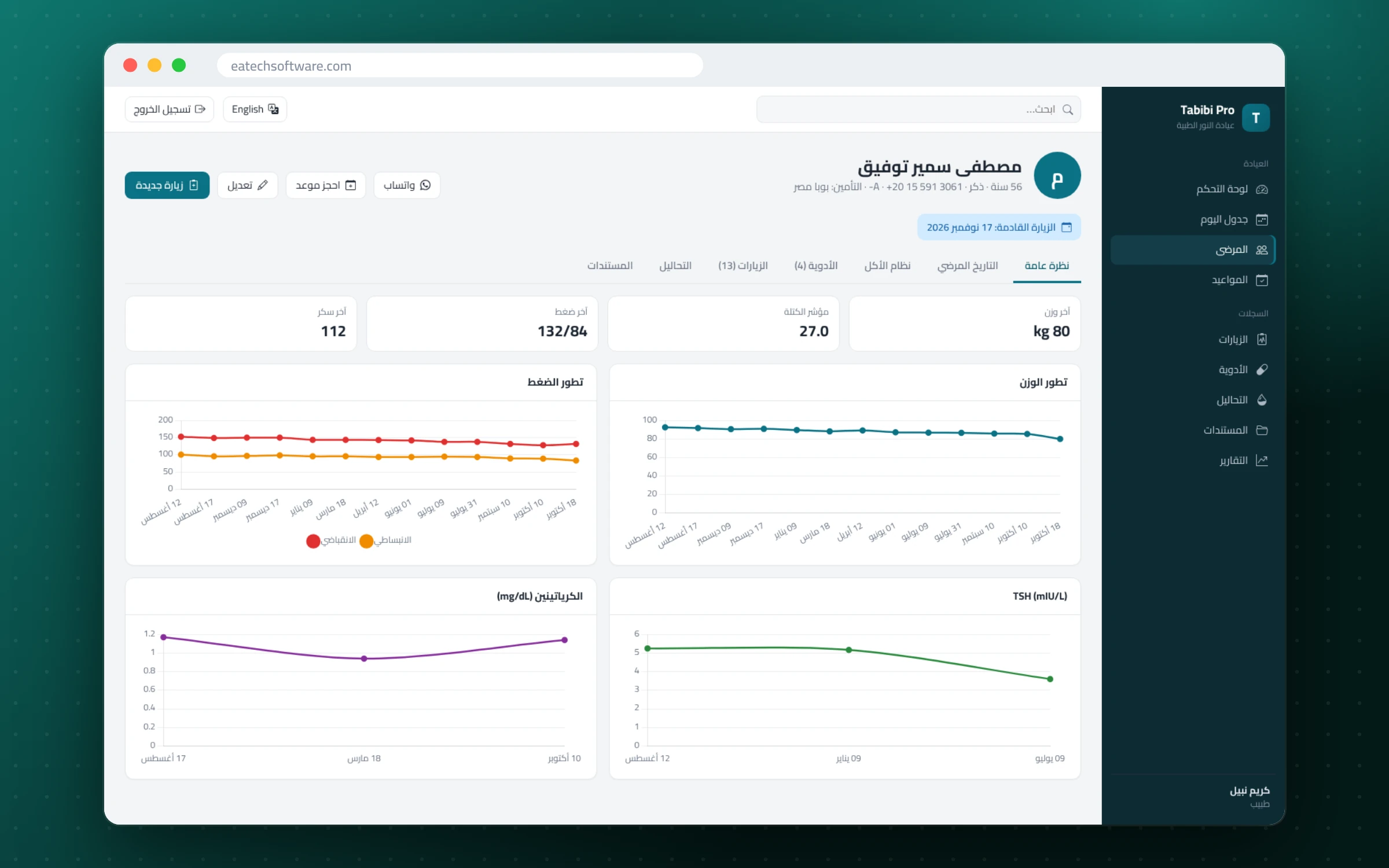Viewport: 1389px width, 868px height.
Task: Switch language with the English button
Action: 255,109
